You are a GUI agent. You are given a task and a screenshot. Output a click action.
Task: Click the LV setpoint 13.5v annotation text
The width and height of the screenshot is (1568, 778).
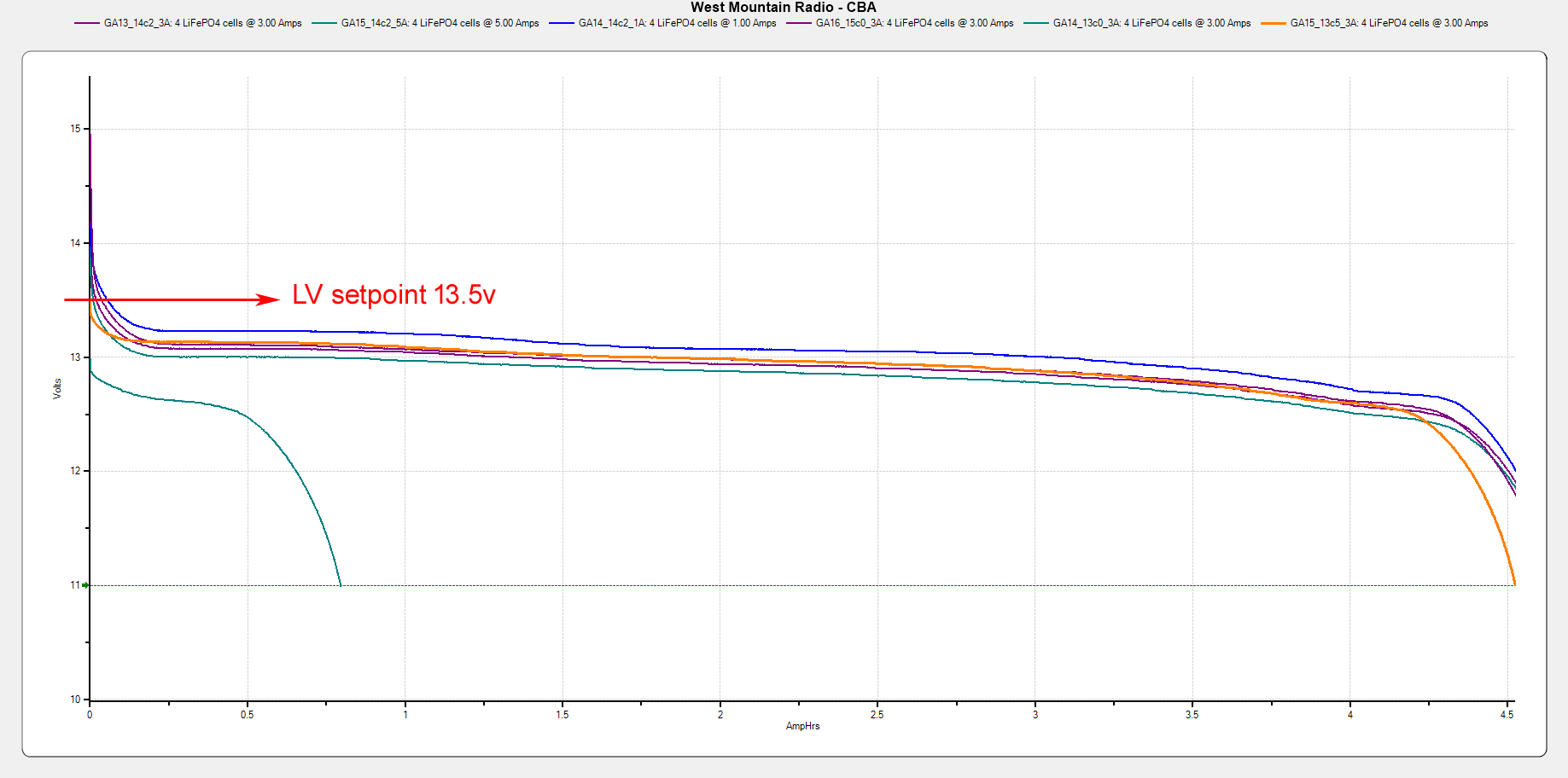pos(393,294)
